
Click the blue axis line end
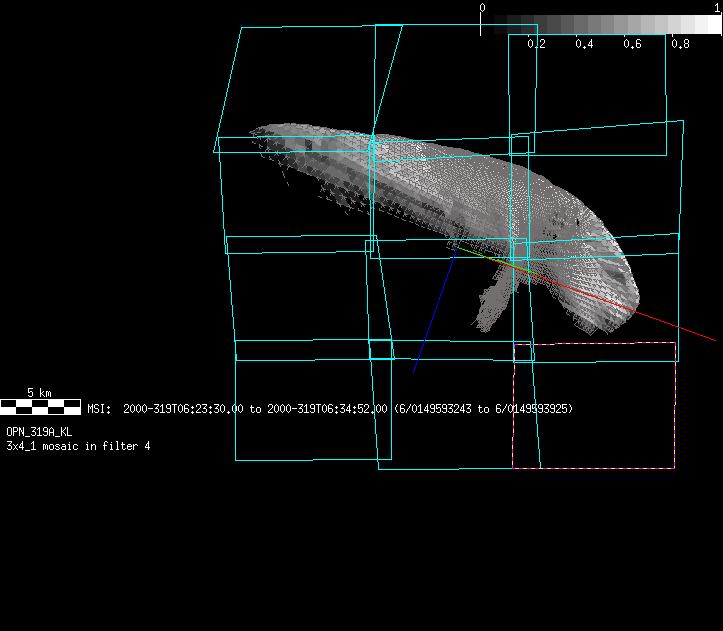point(414,372)
